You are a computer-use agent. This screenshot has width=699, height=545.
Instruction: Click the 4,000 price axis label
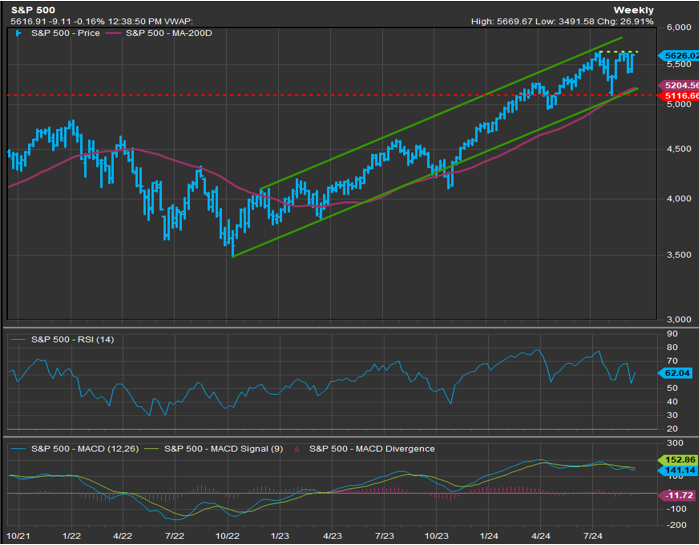coord(679,199)
